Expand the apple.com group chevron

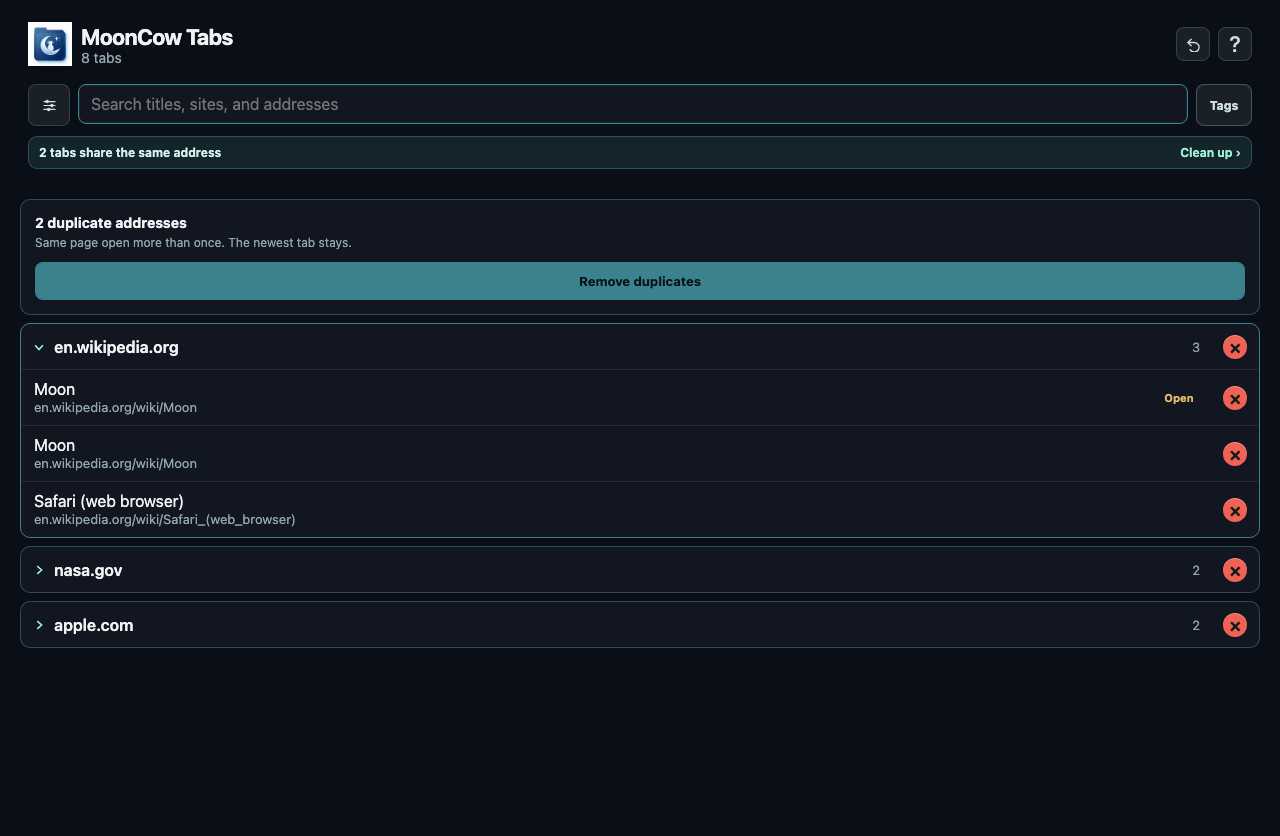click(39, 625)
